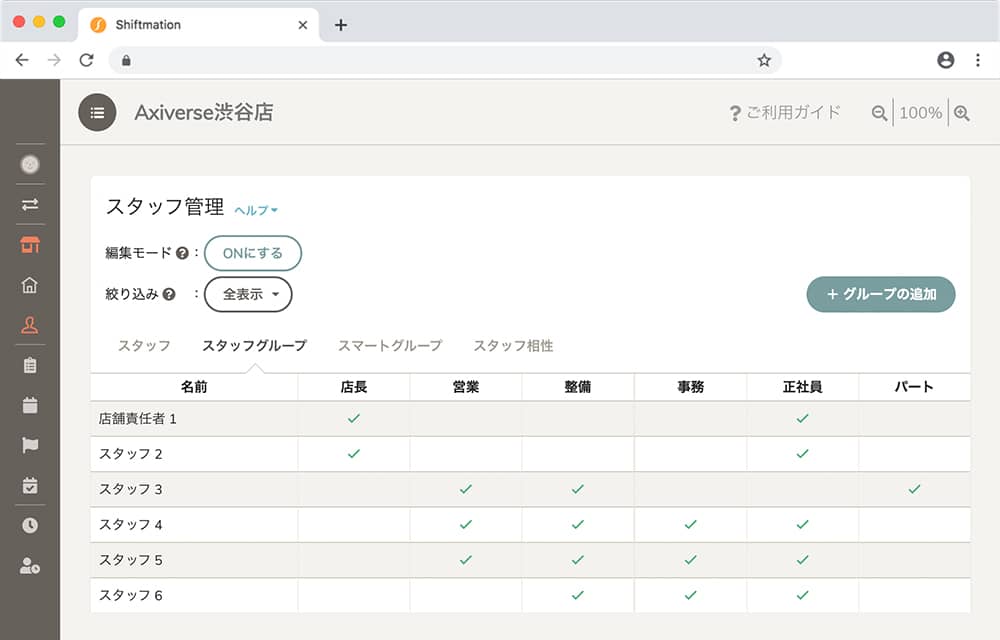Close the Shiftmation browser tab
The width and height of the screenshot is (1000, 640).
point(303,25)
